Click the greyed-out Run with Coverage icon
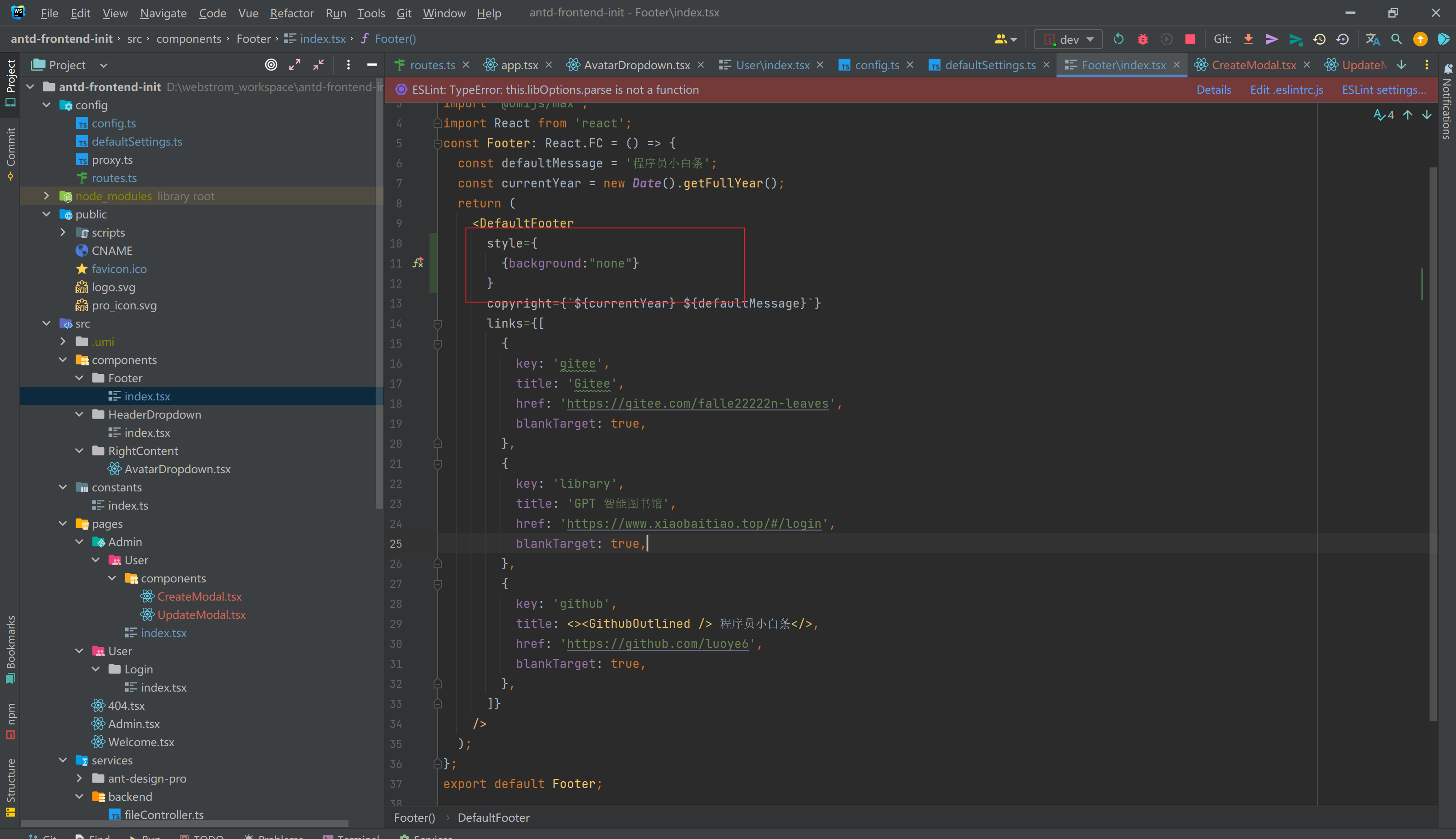This screenshot has width=1456, height=839. pos(1166,39)
